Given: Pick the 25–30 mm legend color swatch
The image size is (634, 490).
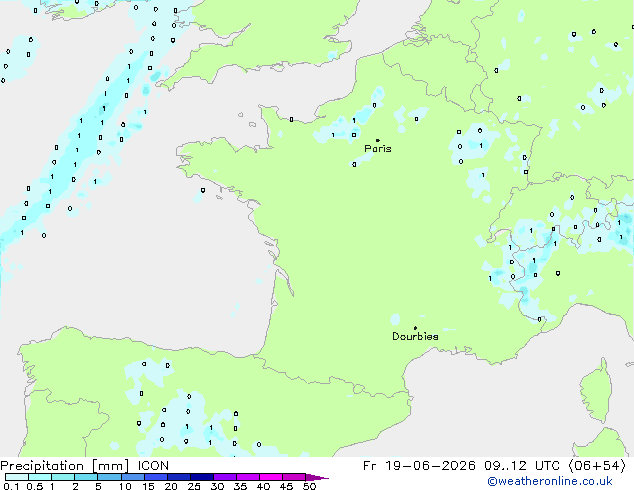Looking at the screenshot, I should click(x=201, y=477).
